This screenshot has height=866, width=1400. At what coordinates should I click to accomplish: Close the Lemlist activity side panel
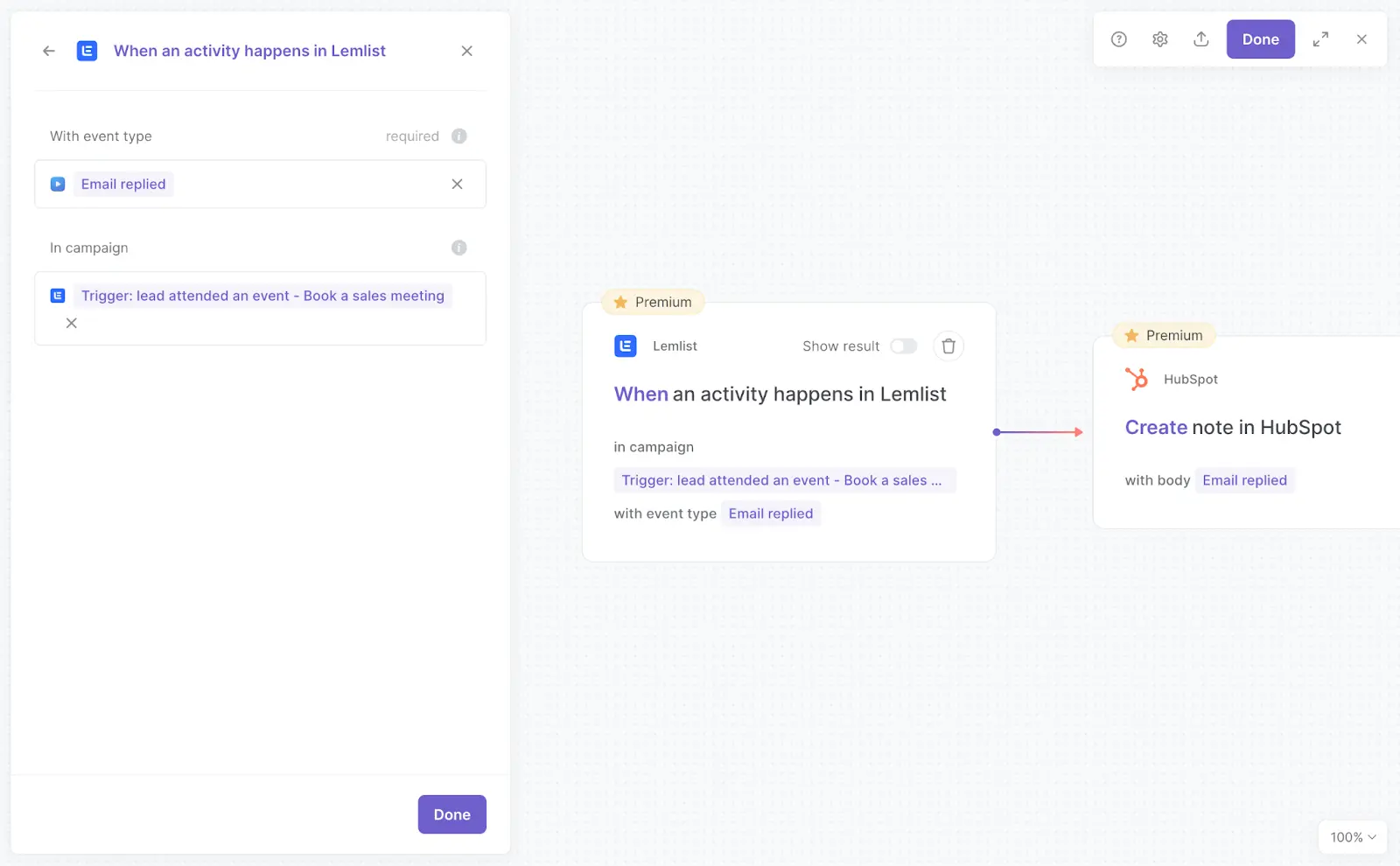(x=467, y=51)
